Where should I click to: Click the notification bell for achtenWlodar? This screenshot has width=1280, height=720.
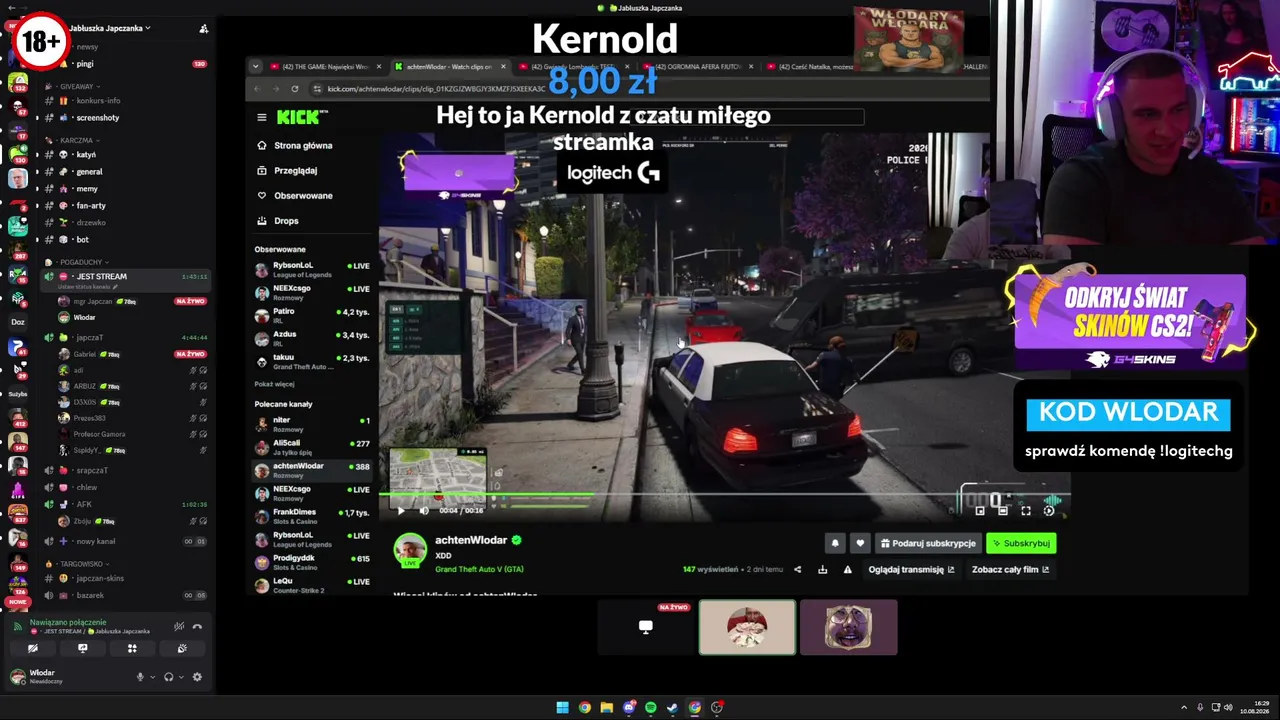(835, 543)
